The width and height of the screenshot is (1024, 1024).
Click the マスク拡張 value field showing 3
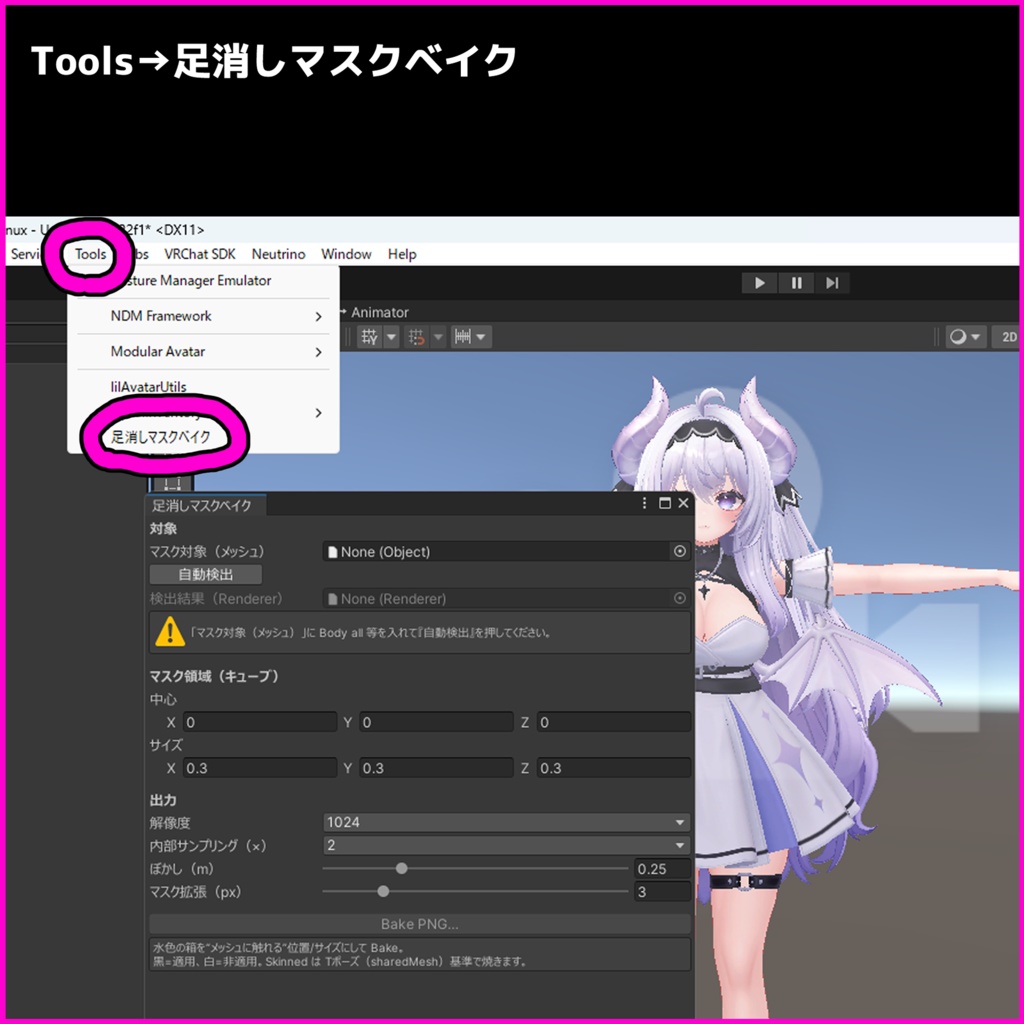[x=662, y=892]
